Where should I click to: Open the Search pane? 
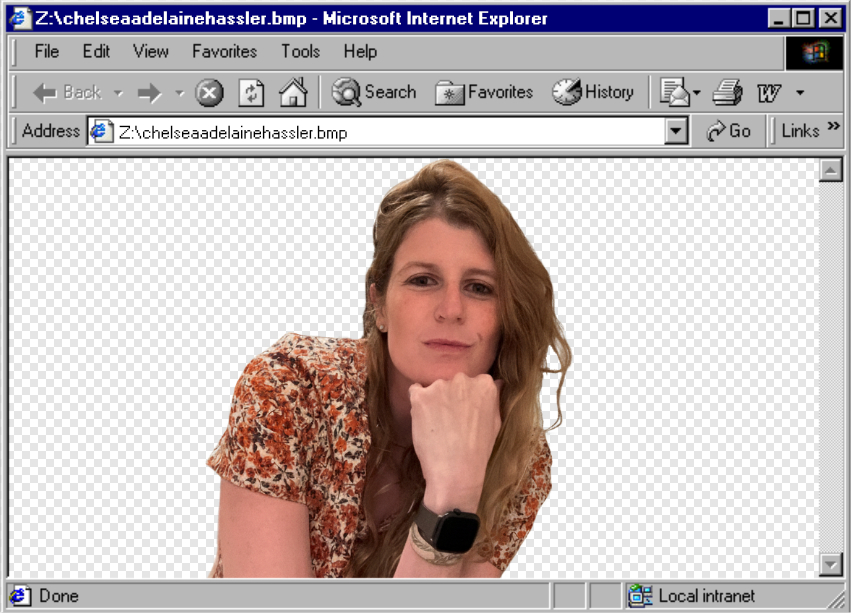374,93
